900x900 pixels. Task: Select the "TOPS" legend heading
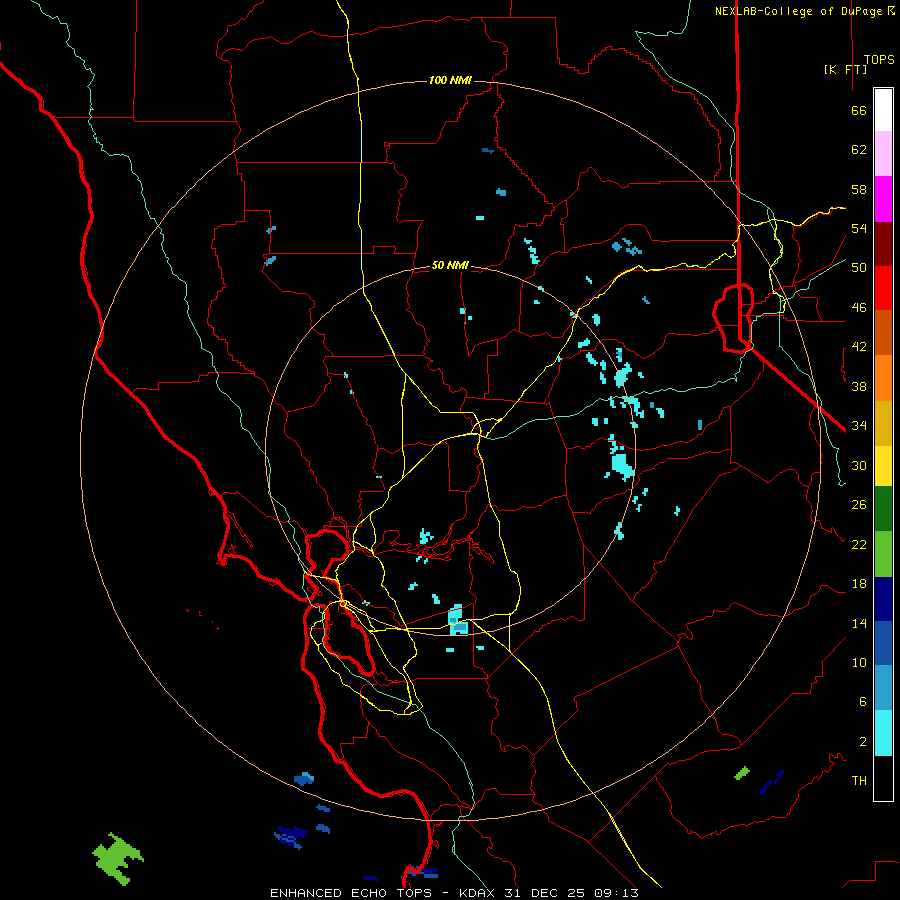tap(879, 60)
